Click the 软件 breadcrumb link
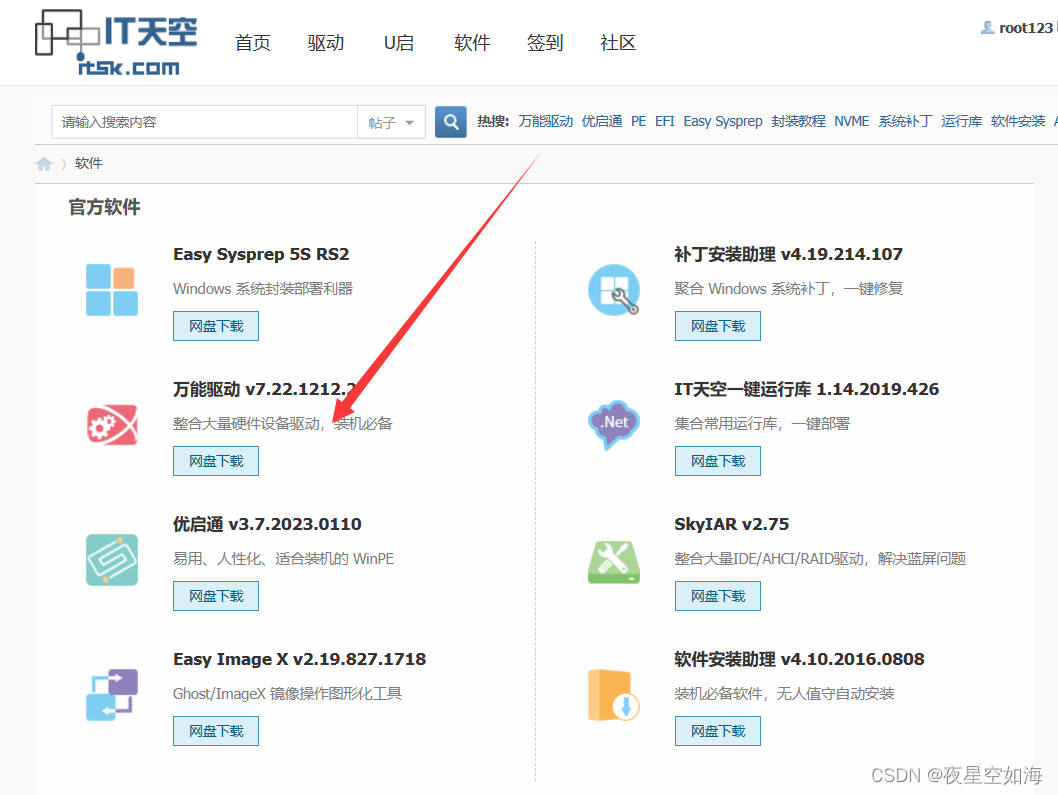The image size is (1058, 795). click(88, 163)
